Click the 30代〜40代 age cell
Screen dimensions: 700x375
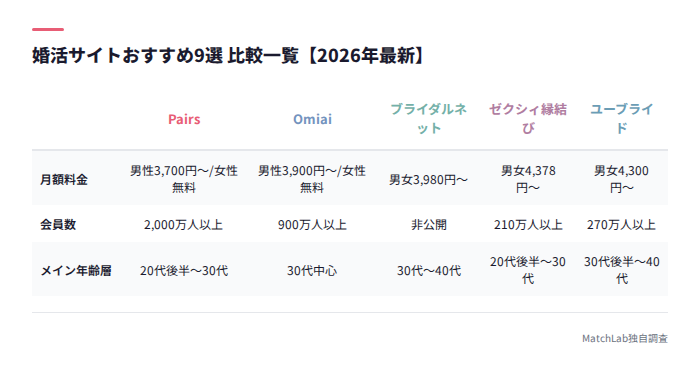click(429, 271)
